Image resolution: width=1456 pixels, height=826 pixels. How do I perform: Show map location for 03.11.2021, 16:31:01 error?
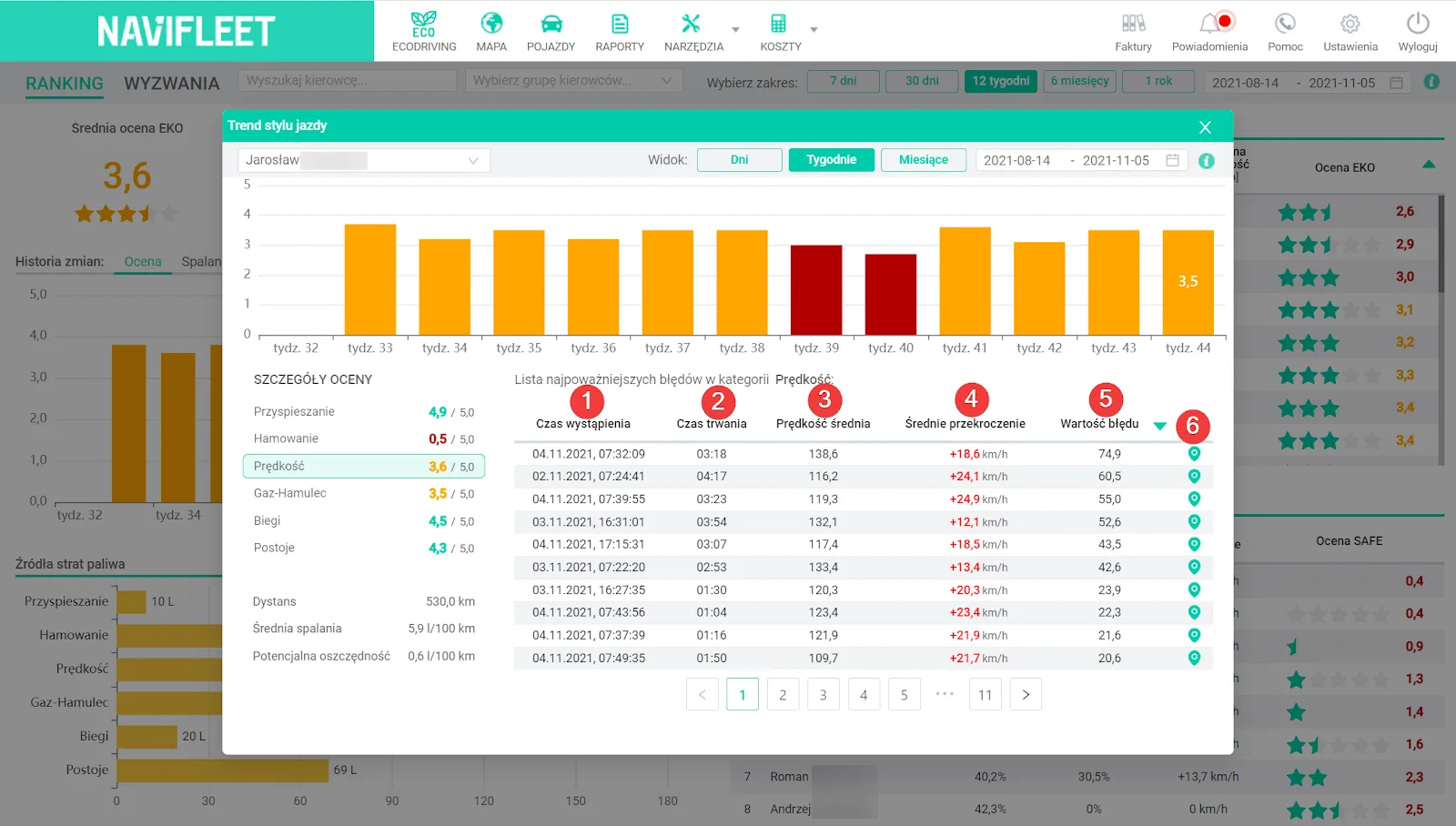tap(1194, 521)
